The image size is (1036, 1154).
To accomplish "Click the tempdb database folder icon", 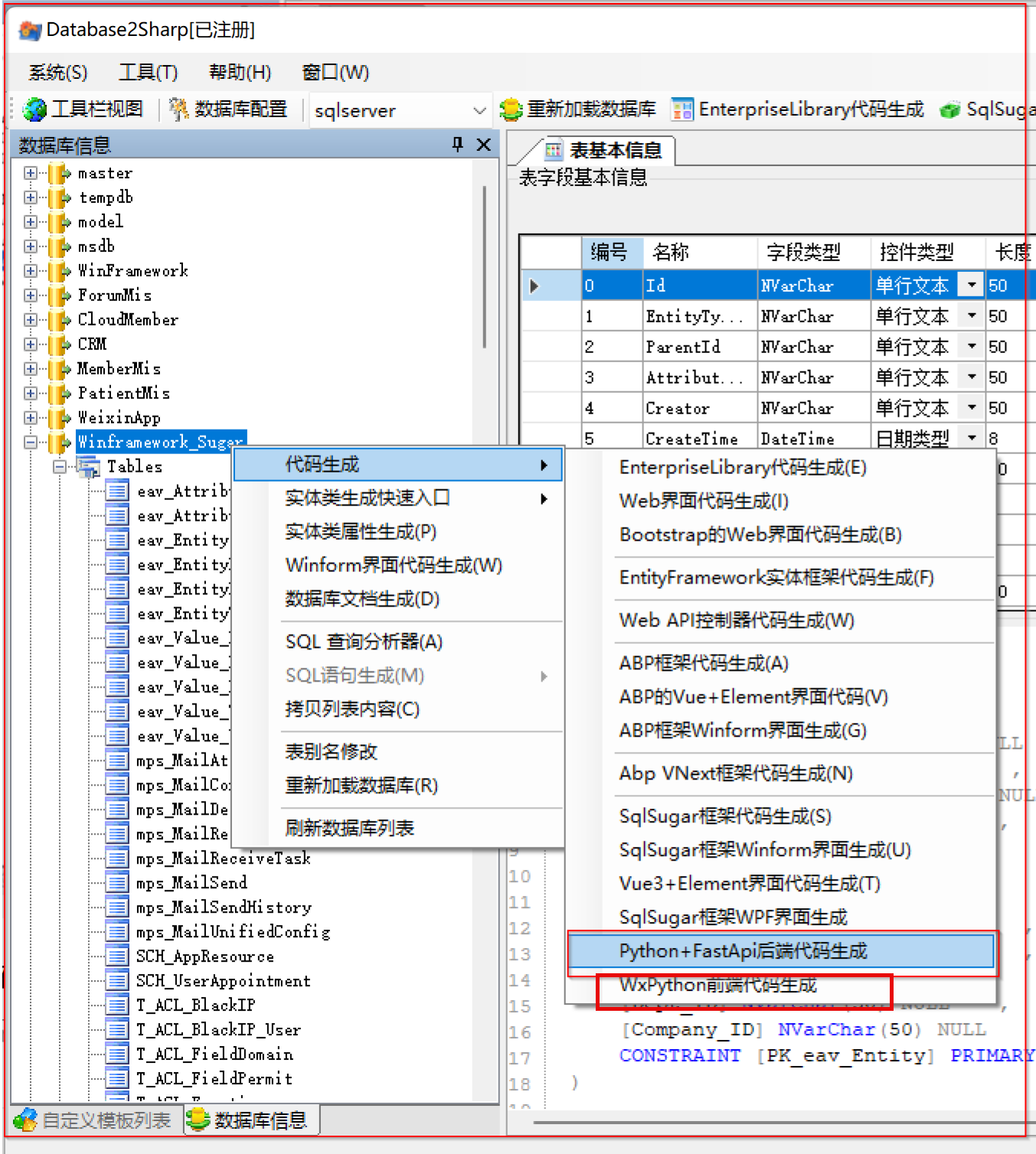I will (x=60, y=198).
